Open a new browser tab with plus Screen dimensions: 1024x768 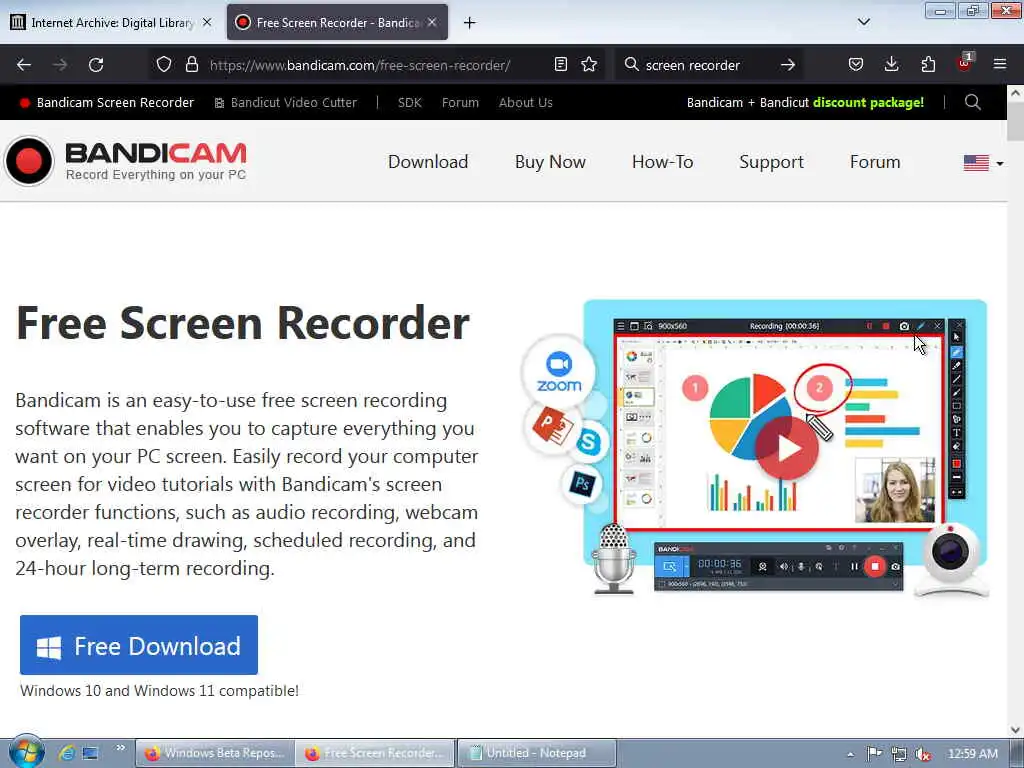click(470, 23)
